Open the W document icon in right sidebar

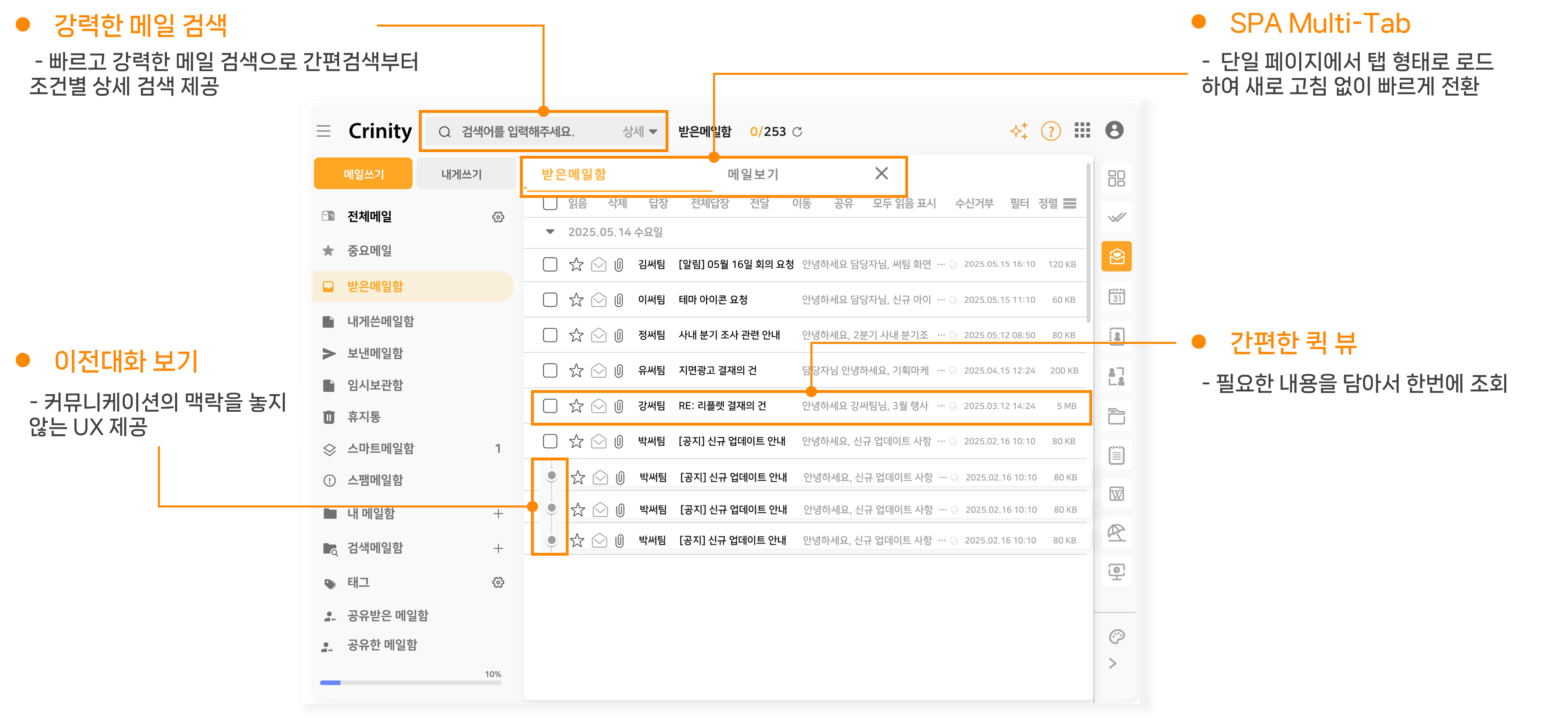click(x=1116, y=494)
